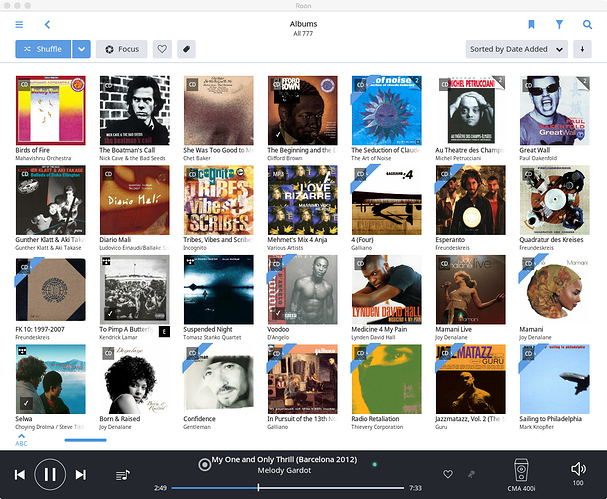This screenshot has width=607, height=499.
Task: Click the lyrics microphone icon
Action: coord(471,474)
